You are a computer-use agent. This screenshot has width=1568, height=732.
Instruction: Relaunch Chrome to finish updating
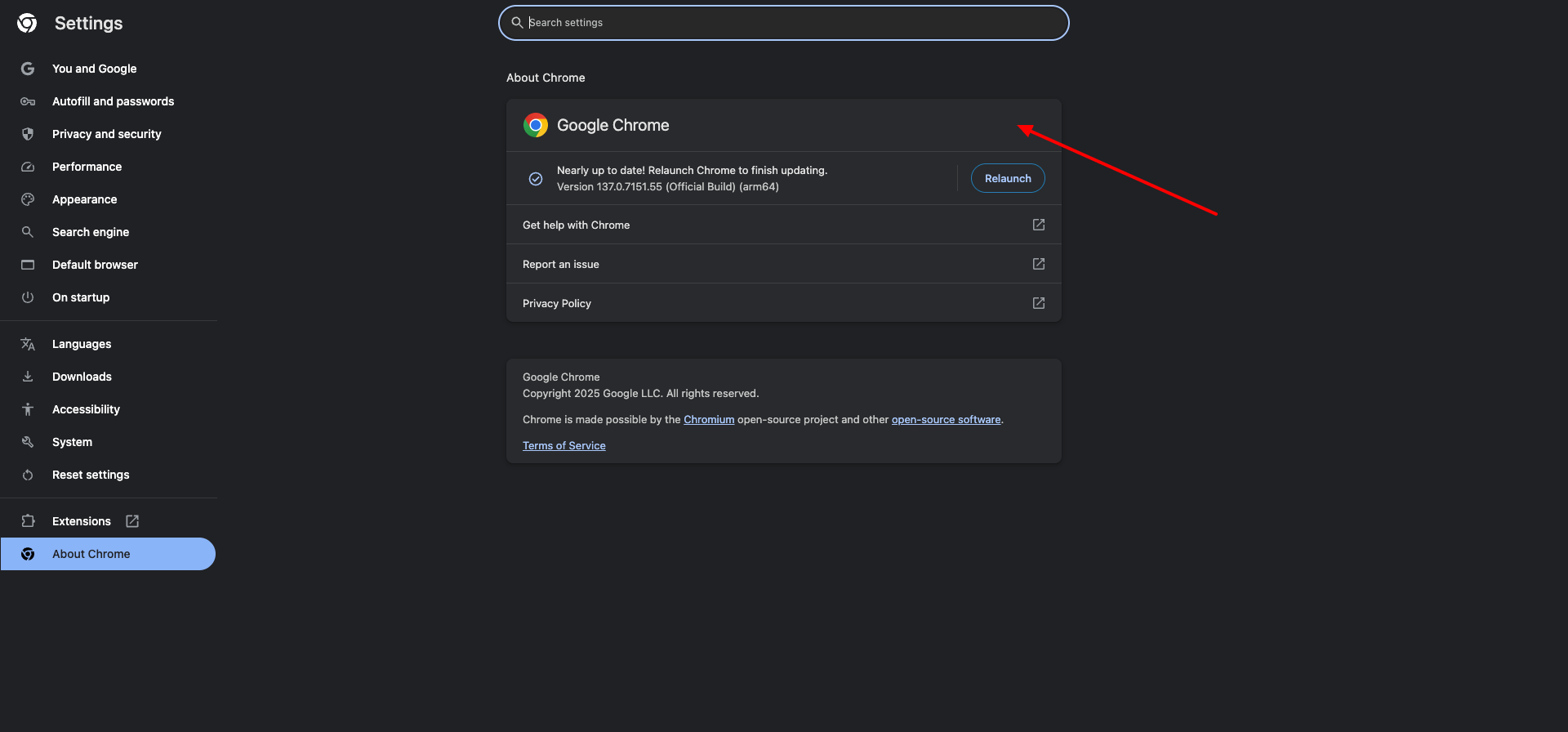coord(1008,178)
